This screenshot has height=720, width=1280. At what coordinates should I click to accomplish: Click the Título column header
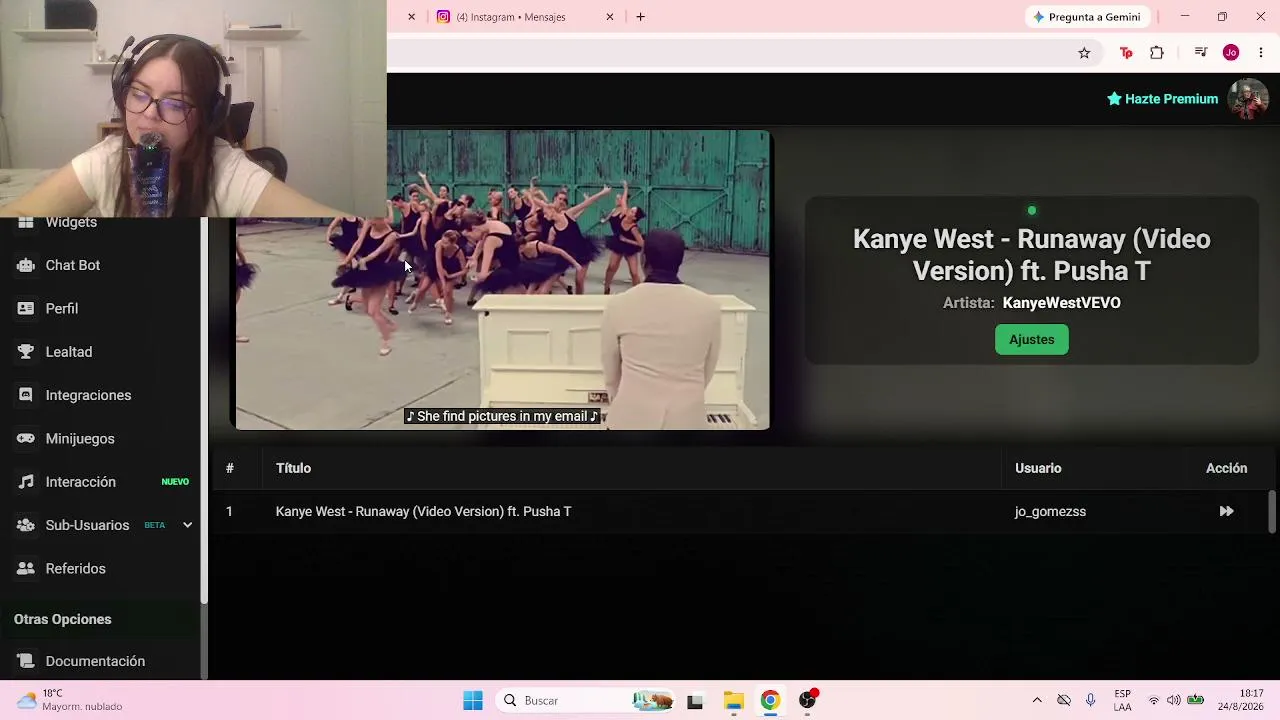click(293, 468)
